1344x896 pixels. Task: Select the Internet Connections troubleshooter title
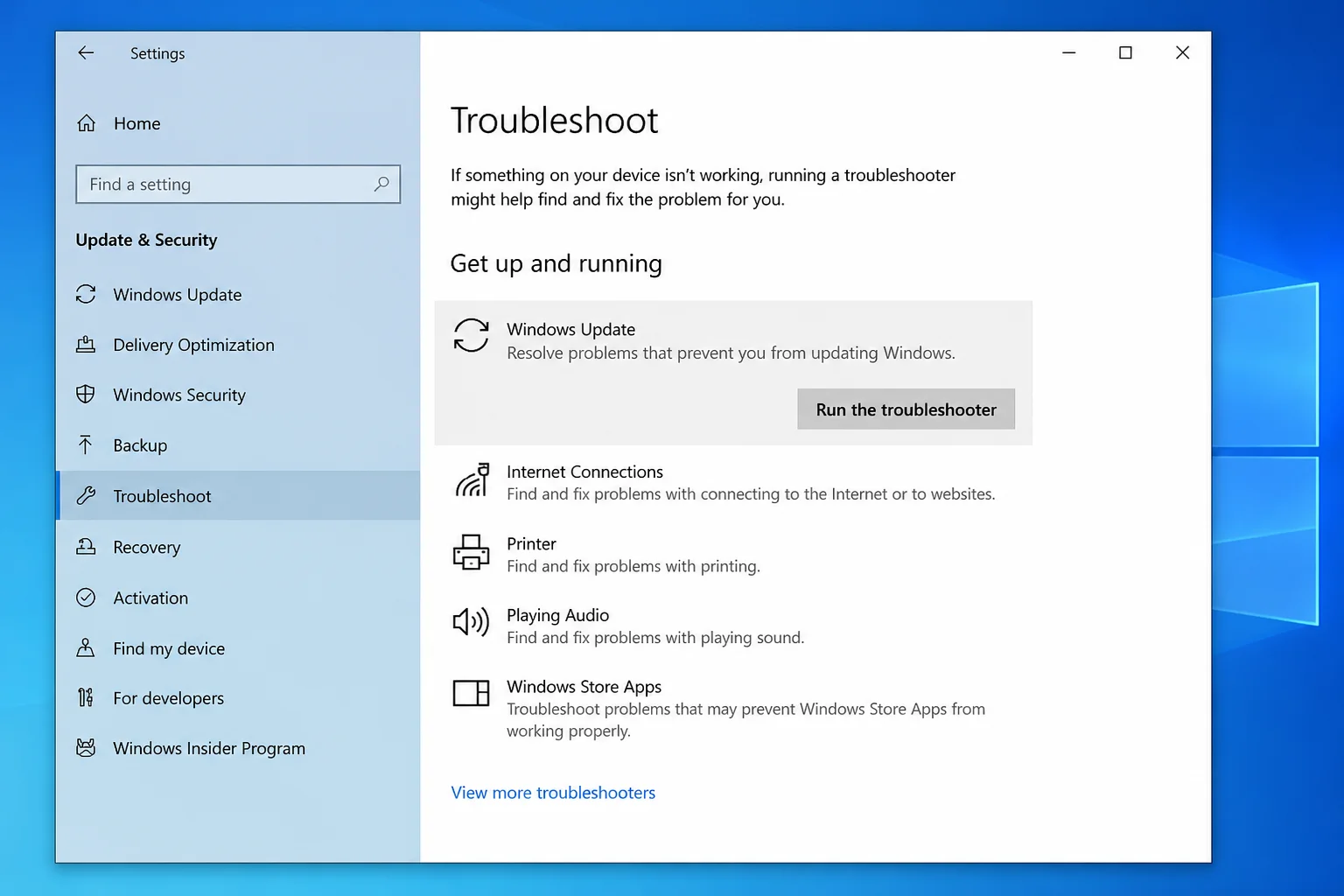click(584, 472)
